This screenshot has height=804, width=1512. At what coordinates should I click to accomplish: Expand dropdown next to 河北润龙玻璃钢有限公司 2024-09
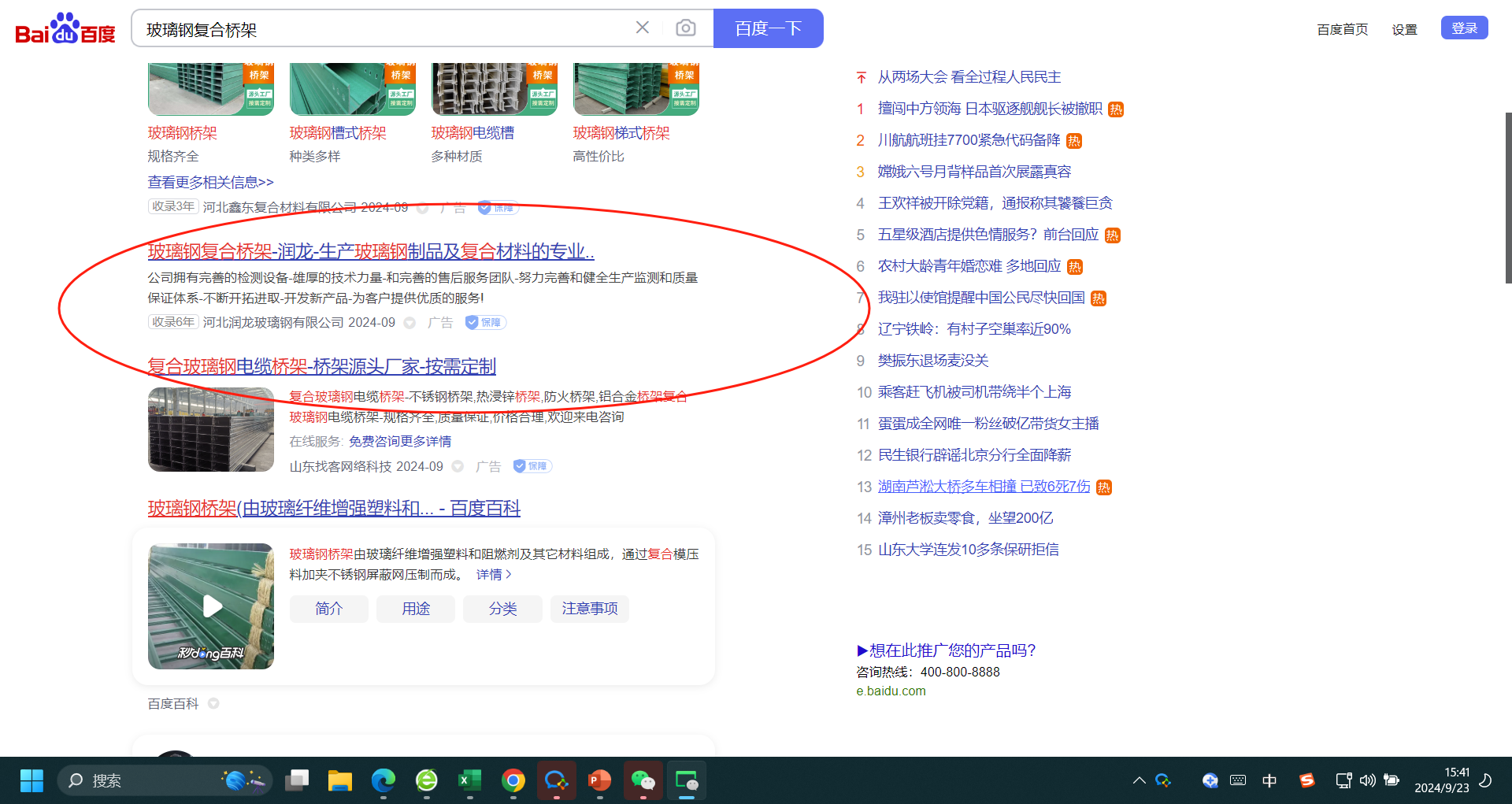pyautogui.click(x=409, y=323)
